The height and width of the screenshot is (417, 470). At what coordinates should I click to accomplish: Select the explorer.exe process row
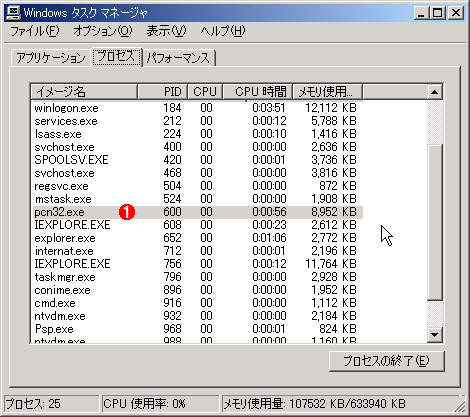click(197, 238)
